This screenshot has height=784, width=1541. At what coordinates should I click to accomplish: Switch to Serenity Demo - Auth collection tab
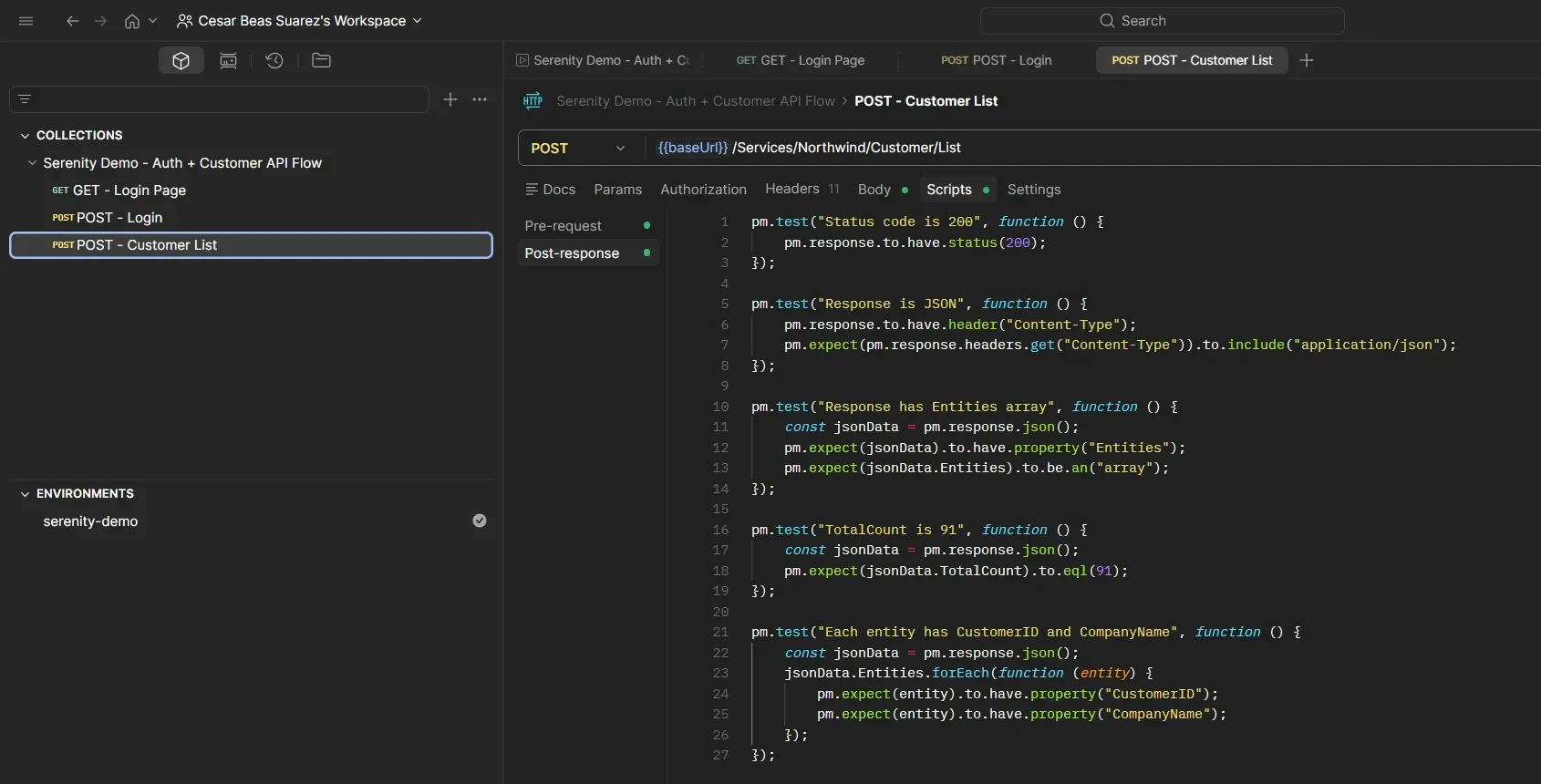pyautogui.click(x=604, y=60)
